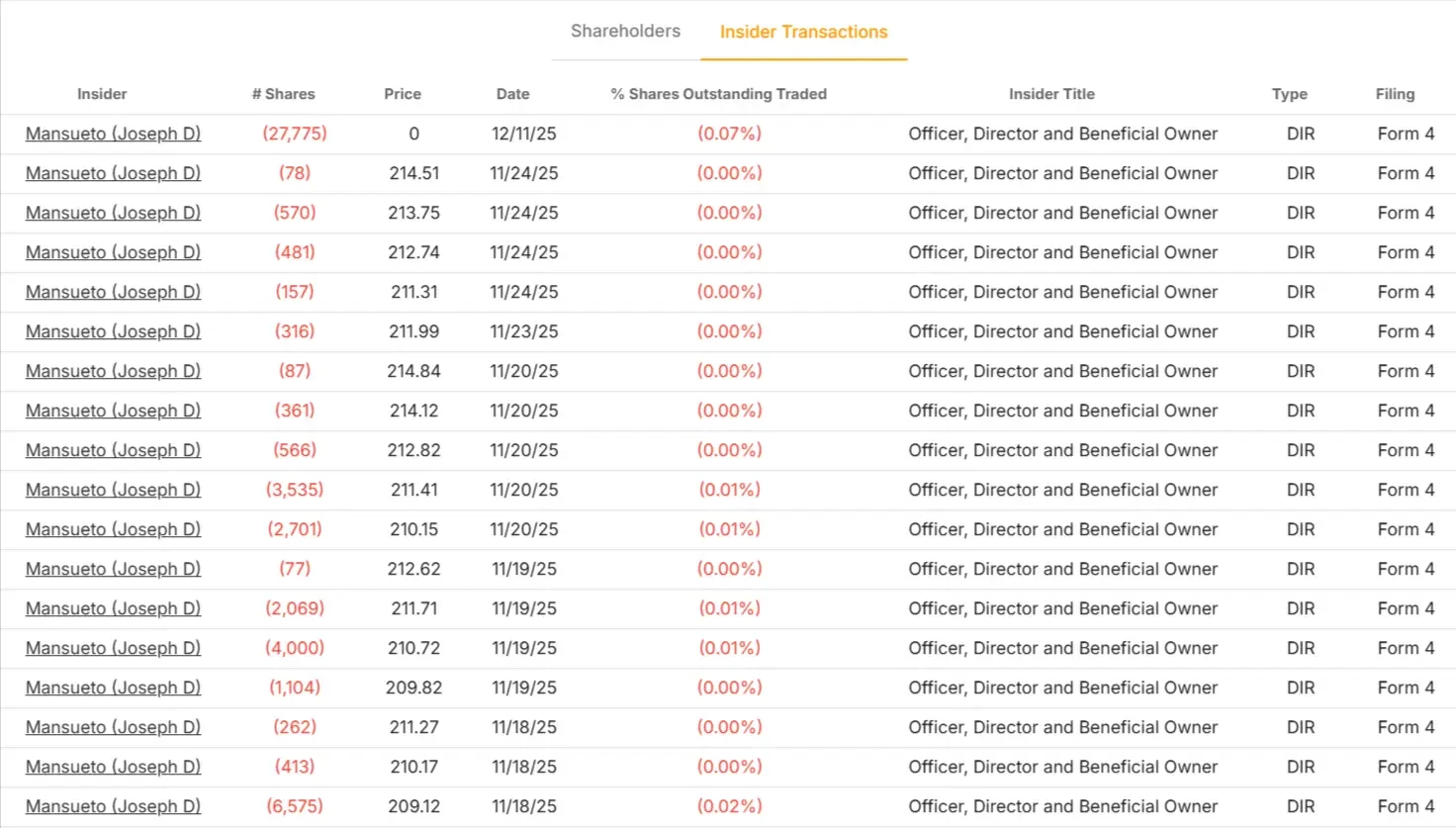Viewport: 1456px width, 828px height.
Task: Open the insider profile on the 11/24/25 (78) row
Action: point(113,173)
